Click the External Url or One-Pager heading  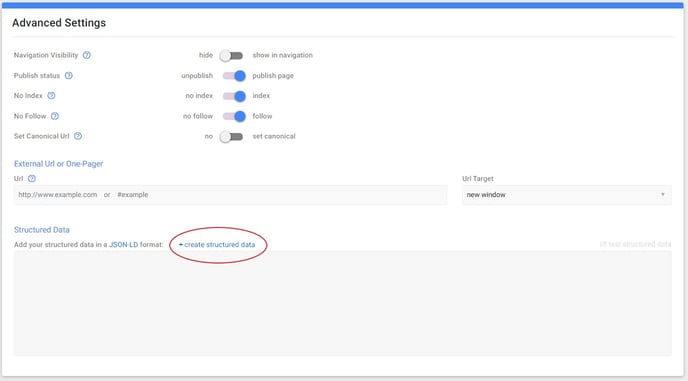pyautogui.click(x=58, y=164)
